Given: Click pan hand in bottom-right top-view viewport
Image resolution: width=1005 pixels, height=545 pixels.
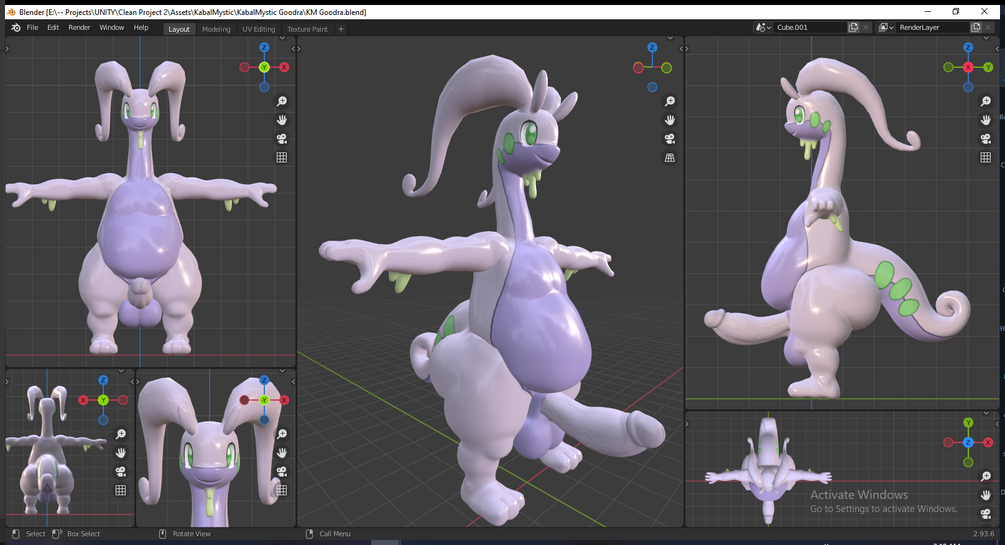Looking at the screenshot, I should pos(986,495).
